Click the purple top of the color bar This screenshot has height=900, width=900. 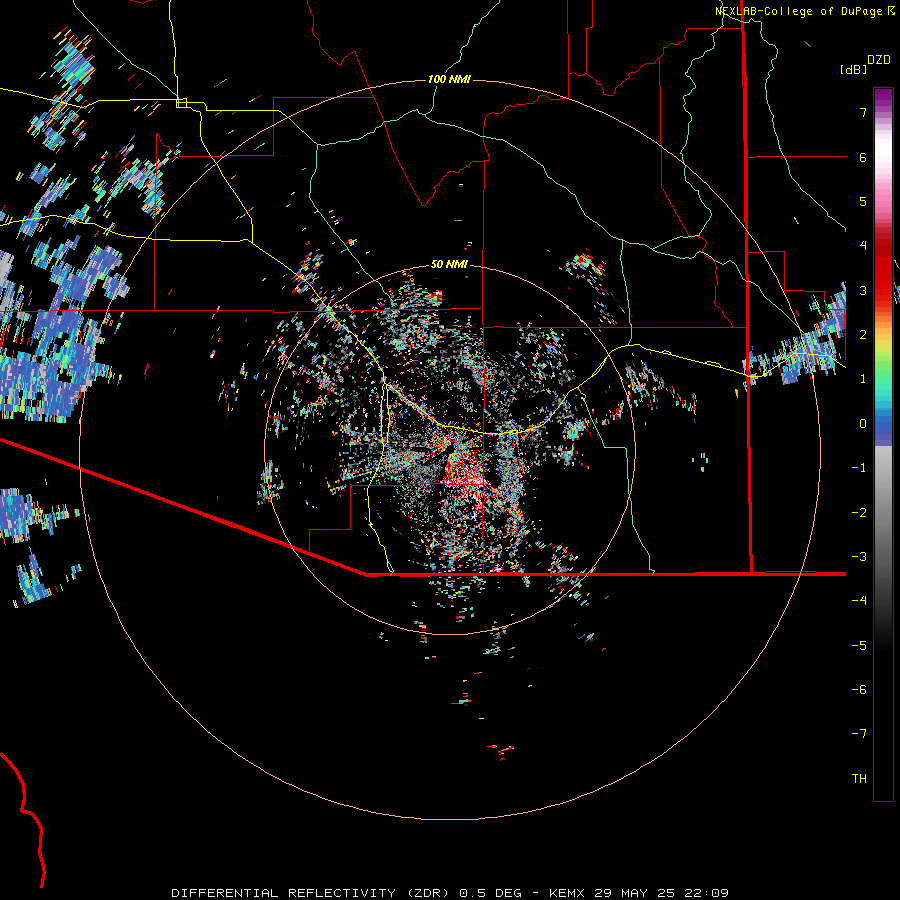[883, 98]
